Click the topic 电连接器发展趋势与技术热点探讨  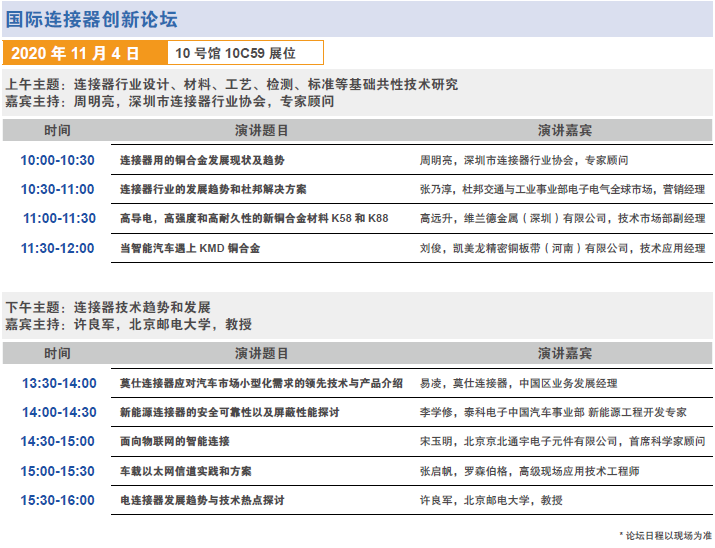(202, 501)
